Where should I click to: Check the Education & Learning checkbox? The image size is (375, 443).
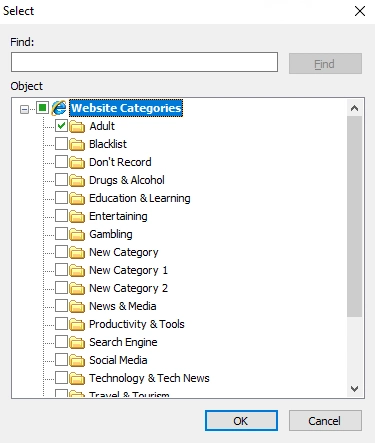click(61, 198)
